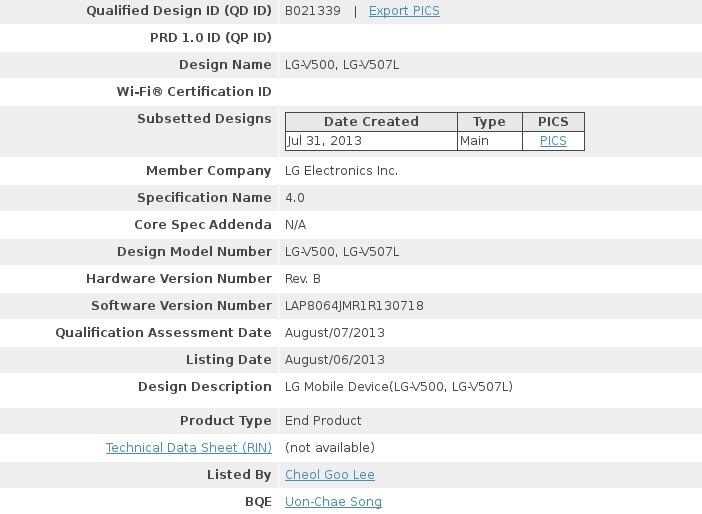Click the listing date August/06/2013

click(x=334, y=360)
